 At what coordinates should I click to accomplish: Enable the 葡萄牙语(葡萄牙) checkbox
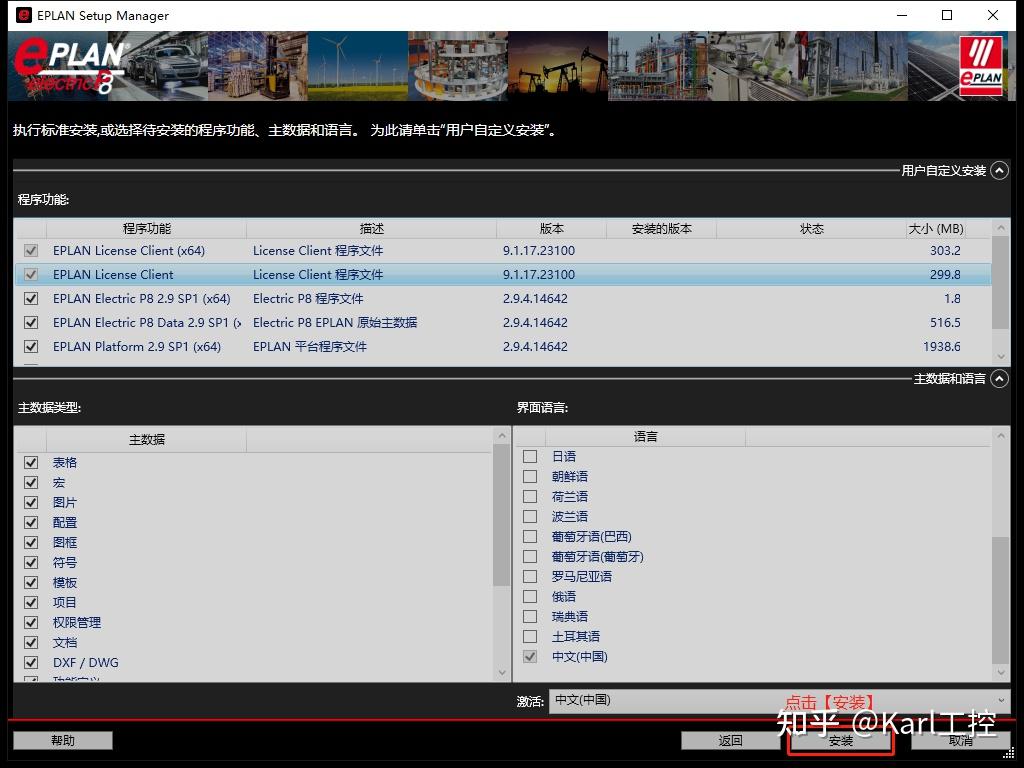pyautogui.click(x=530, y=556)
